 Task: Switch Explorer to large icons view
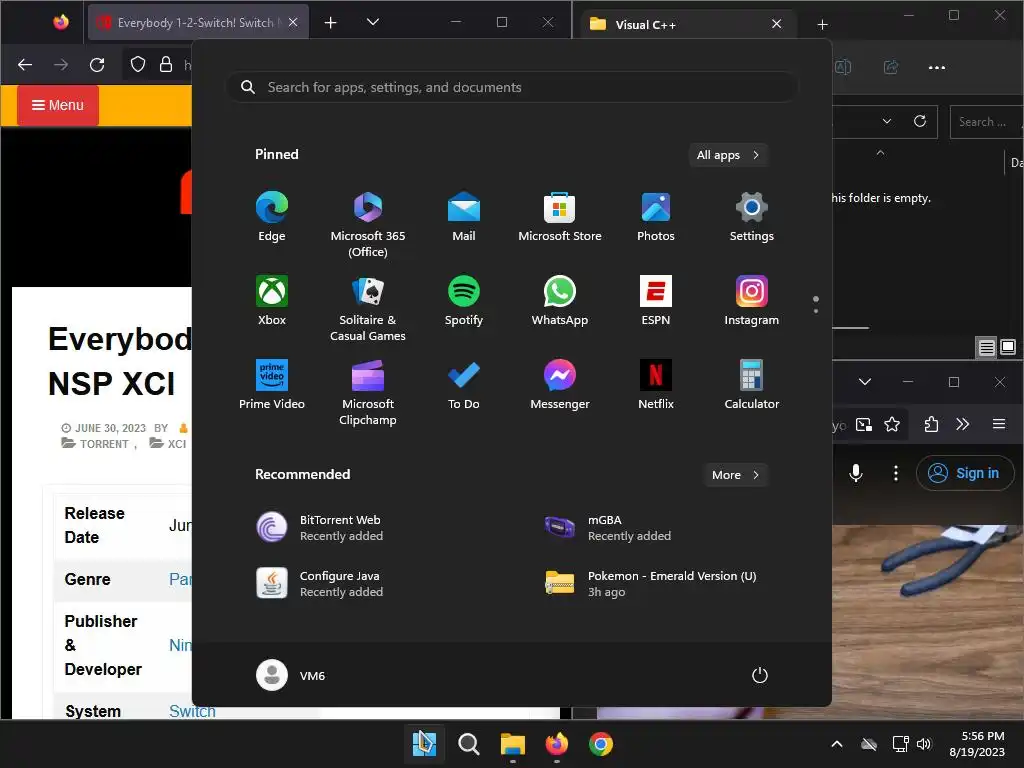click(x=1008, y=347)
